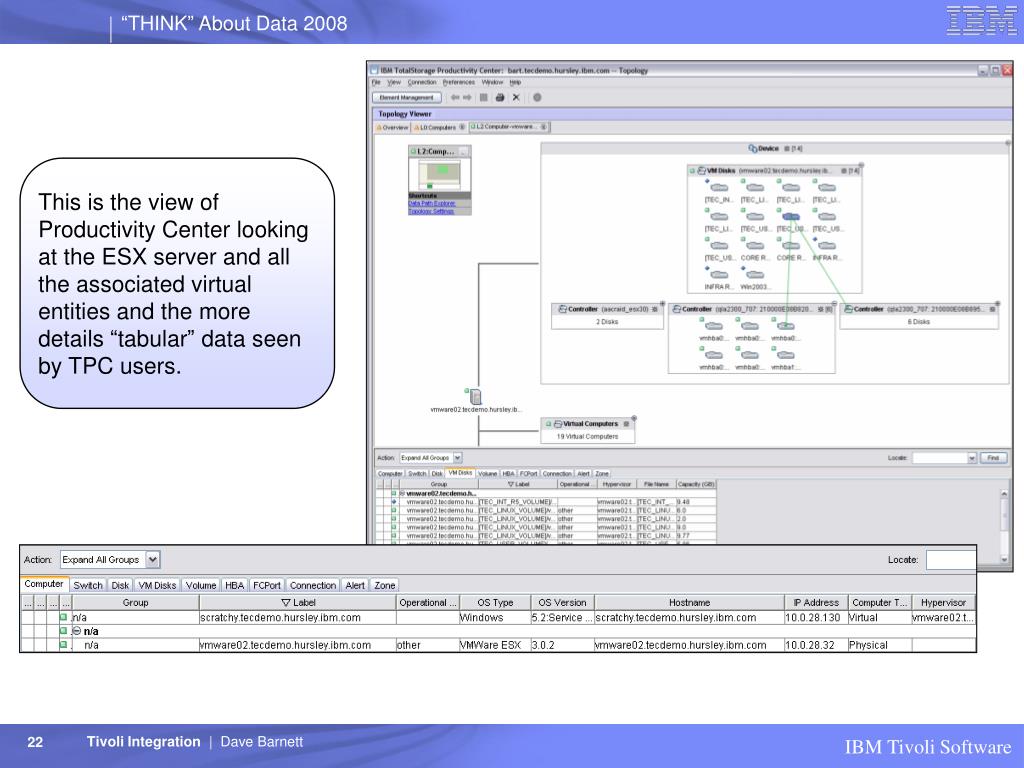
Task: Close the L0 Computers tab via its icon
Action: point(462,127)
